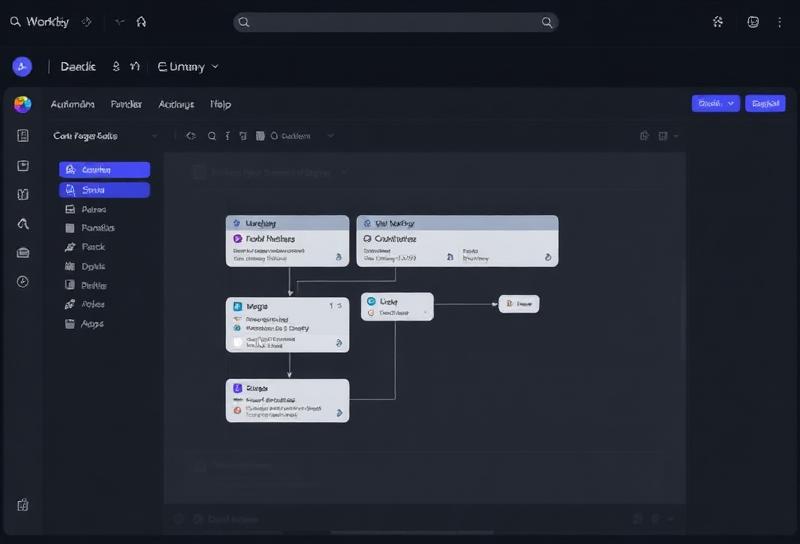800x544 pixels.
Task: Expand the Umany dropdown chevron
Action: [215, 66]
